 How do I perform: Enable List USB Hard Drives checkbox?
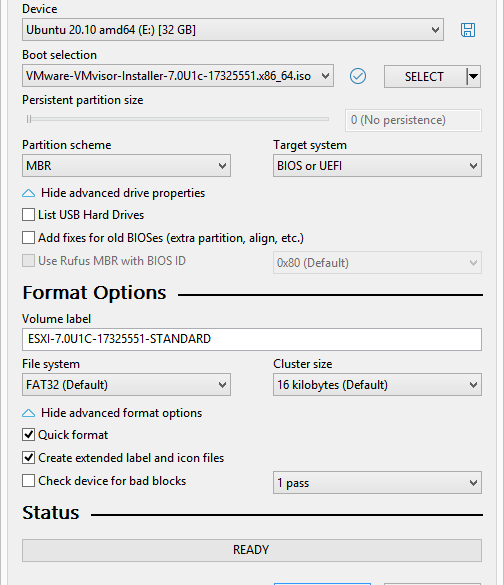pyautogui.click(x=28, y=215)
